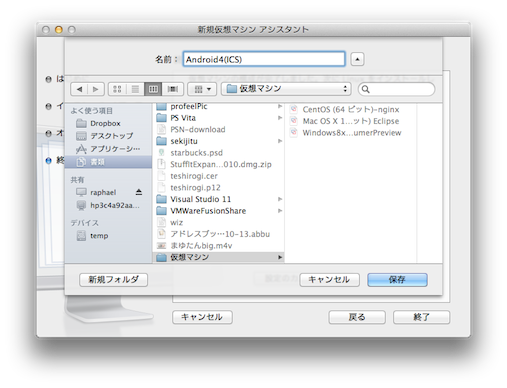Click the 戻る button

point(357,317)
